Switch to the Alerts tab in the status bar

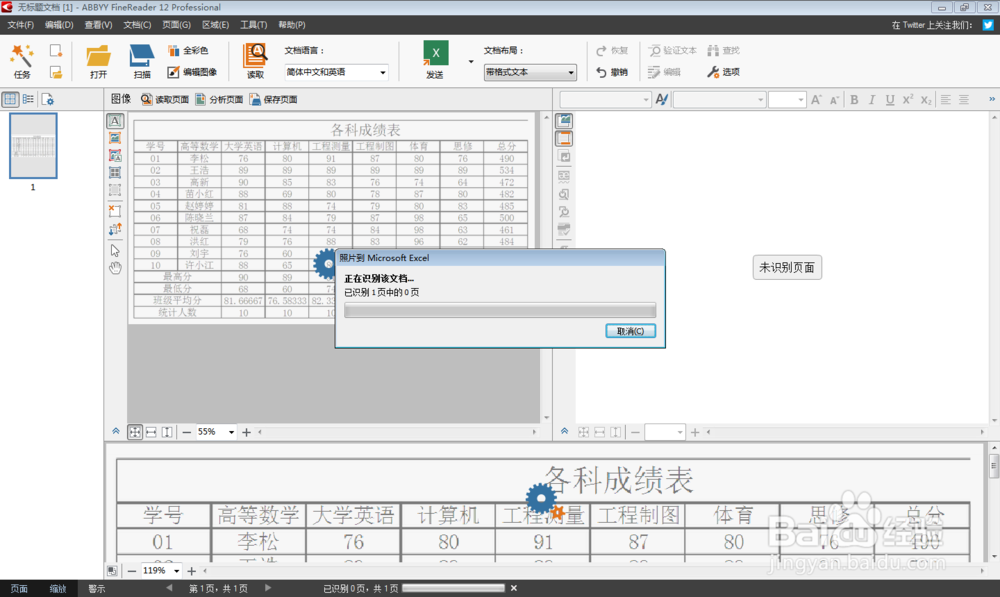pos(97,589)
